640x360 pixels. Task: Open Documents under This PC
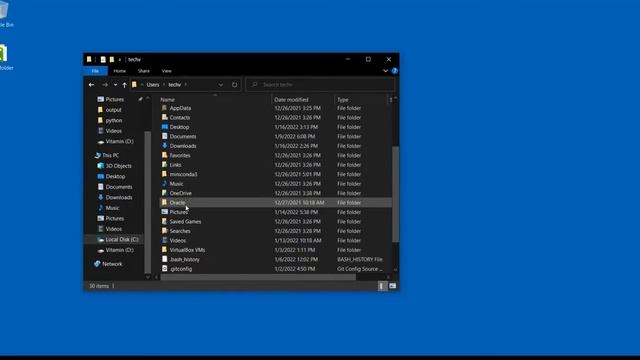tap(119, 187)
